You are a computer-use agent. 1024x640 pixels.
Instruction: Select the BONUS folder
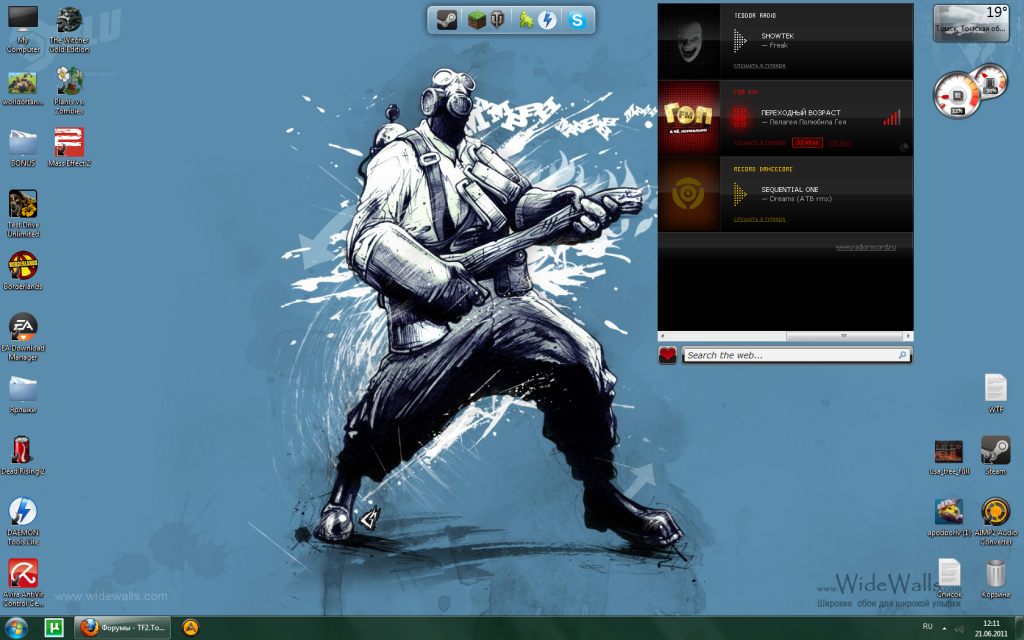(x=23, y=148)
